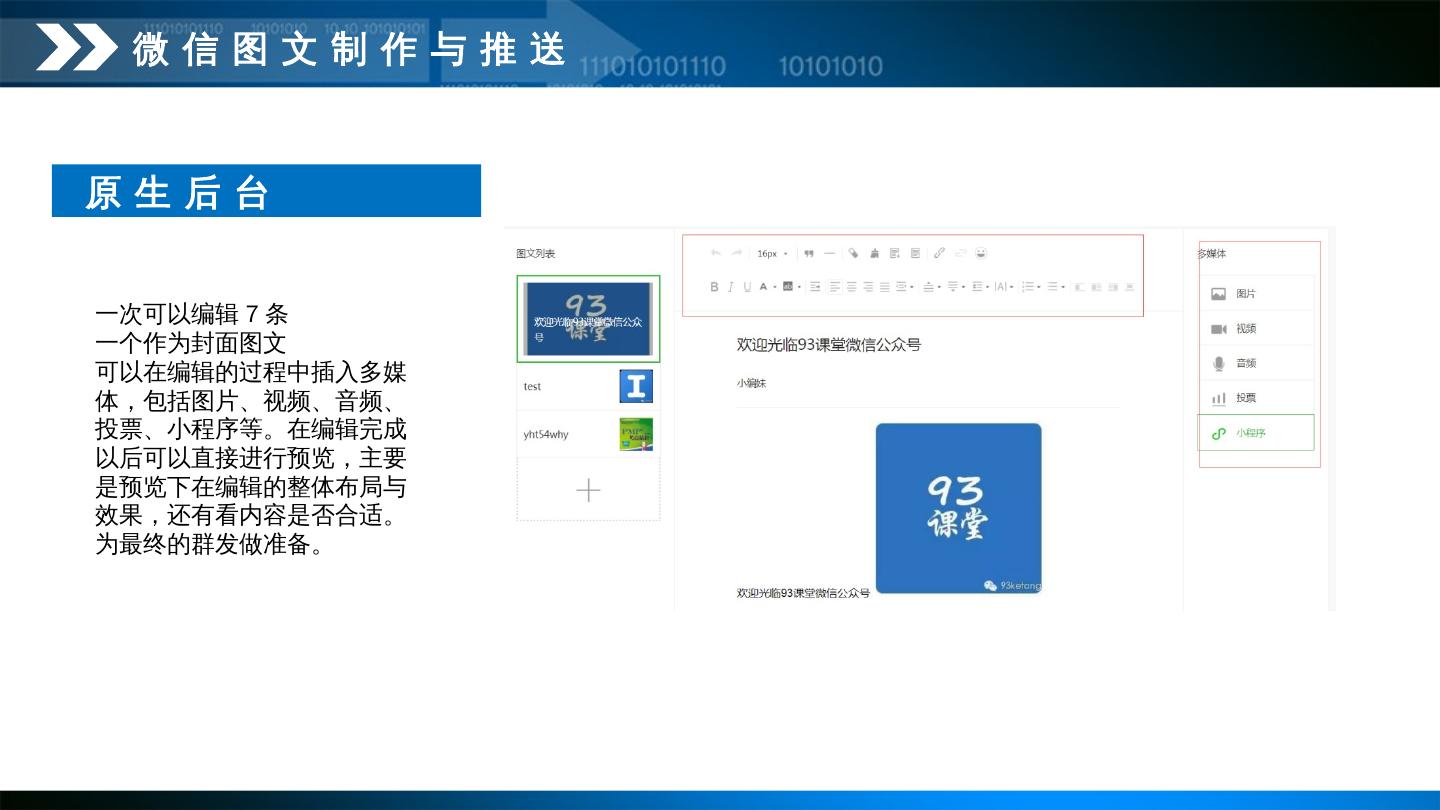Remove hyperlink with the unlink icon
The image size is (1440, 810).
(x=961, y=254)
